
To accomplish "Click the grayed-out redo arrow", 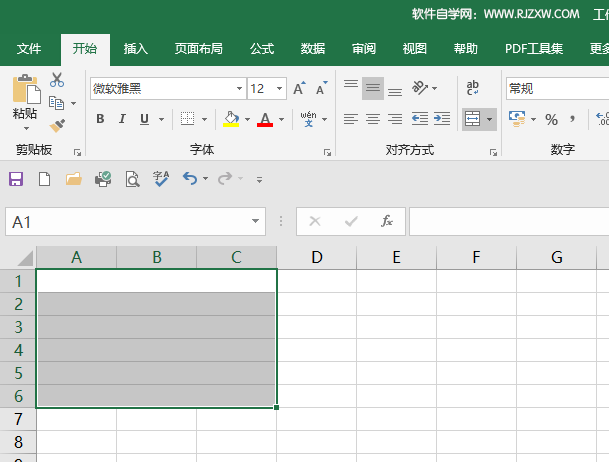I will pos(225,179).
